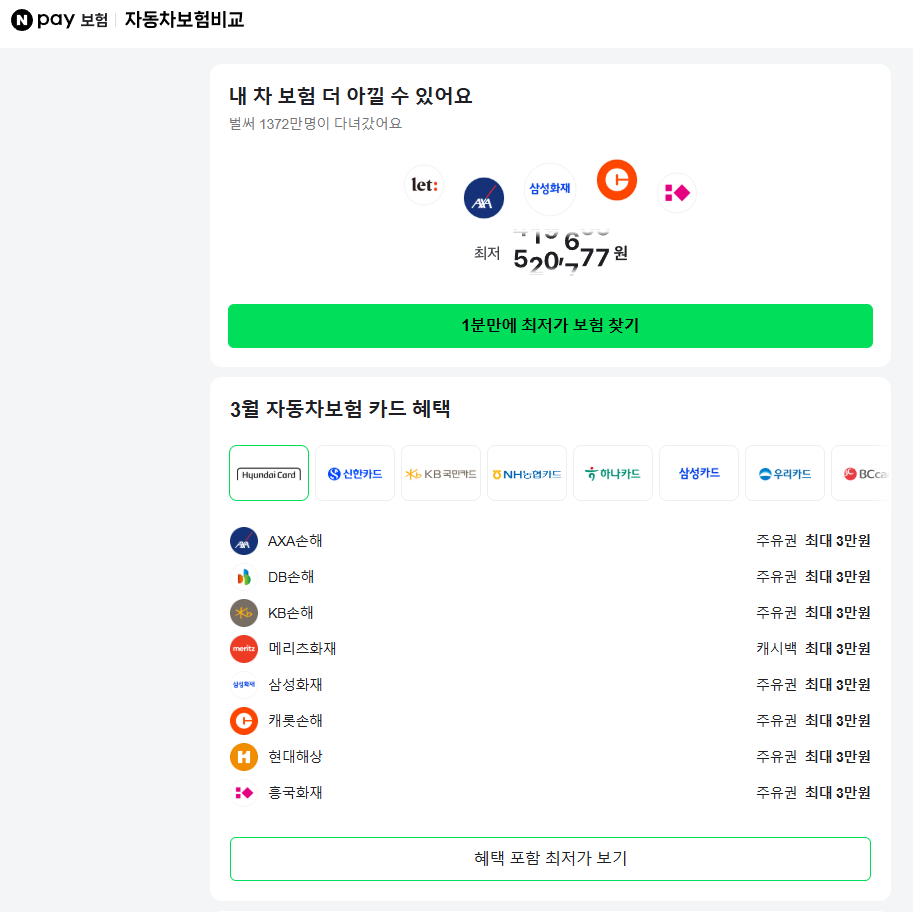Click the 혜택 포함 최저가 보기 button

(549, 858)
